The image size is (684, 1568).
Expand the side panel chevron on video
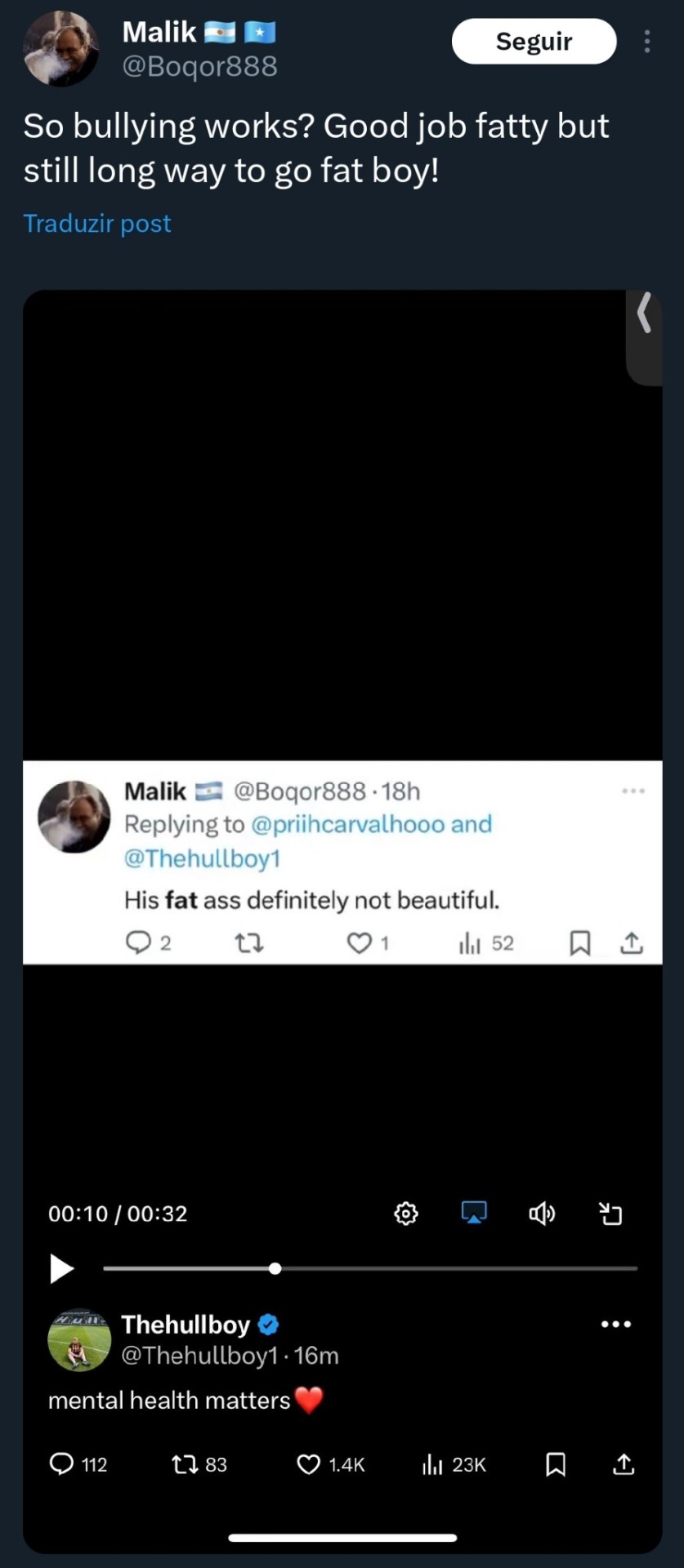coord(645,313)
